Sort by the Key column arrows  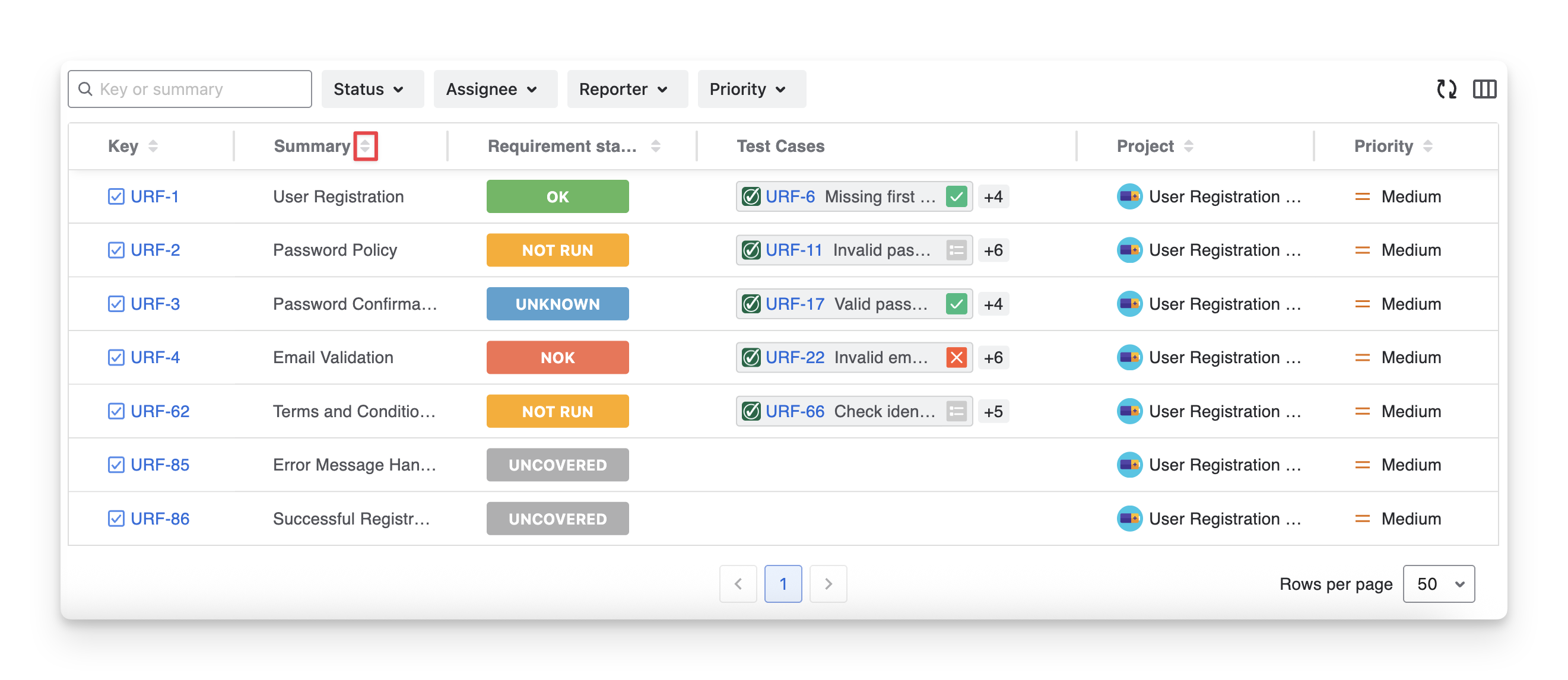pyautogui.click(x=153, y=146)
